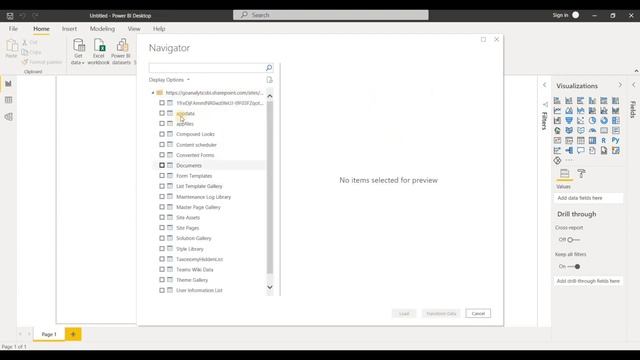Select the stacked bar chart visual

coord(557,100)
